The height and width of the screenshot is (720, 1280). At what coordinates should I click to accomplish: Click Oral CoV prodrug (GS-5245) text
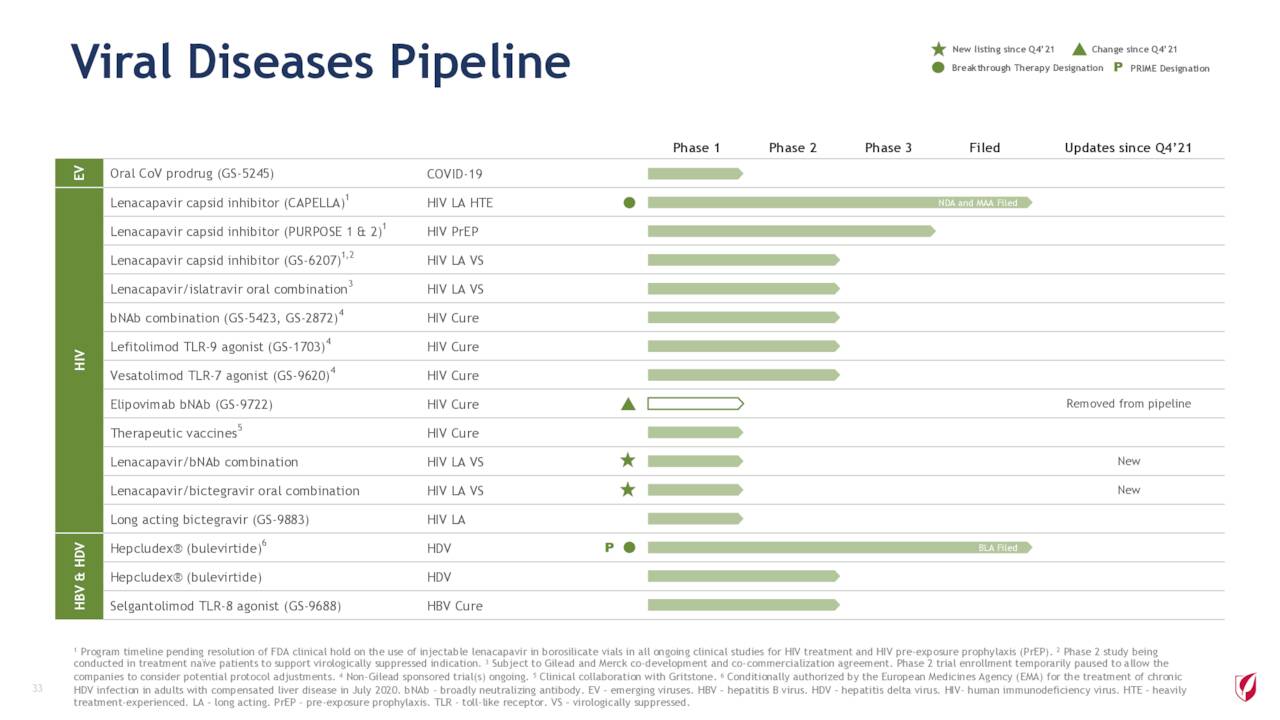[x=192, y=174]
